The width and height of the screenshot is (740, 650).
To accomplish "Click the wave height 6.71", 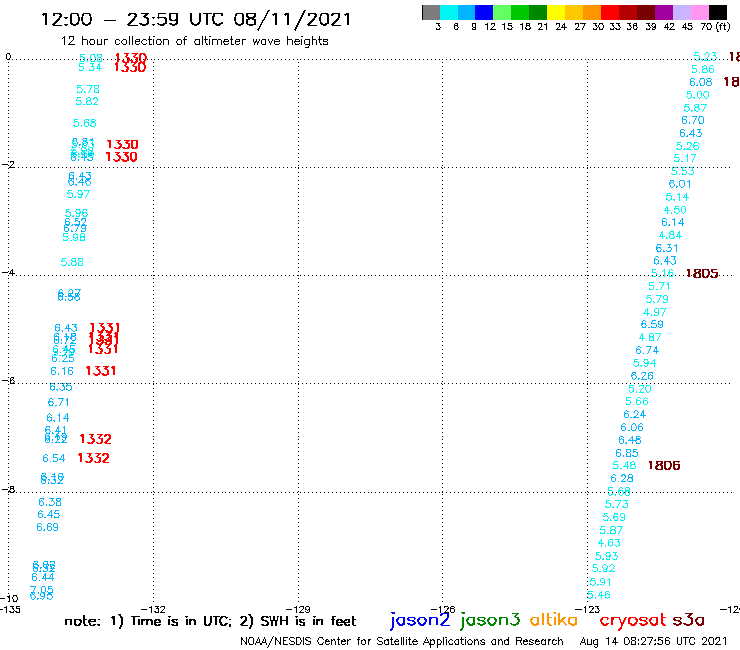I will click(58, 402).
